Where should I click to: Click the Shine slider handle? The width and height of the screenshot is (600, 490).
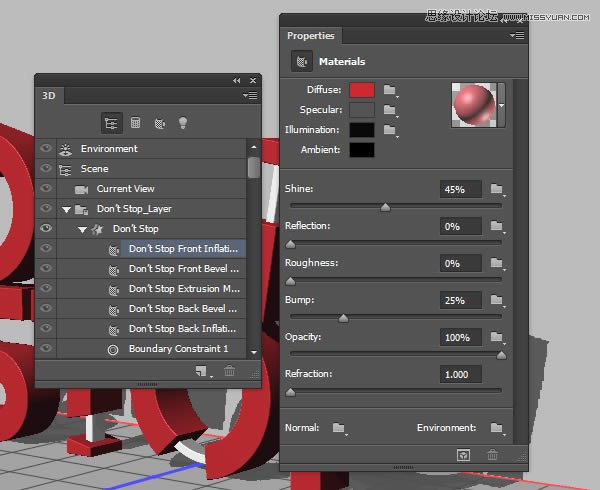point(385,207)
